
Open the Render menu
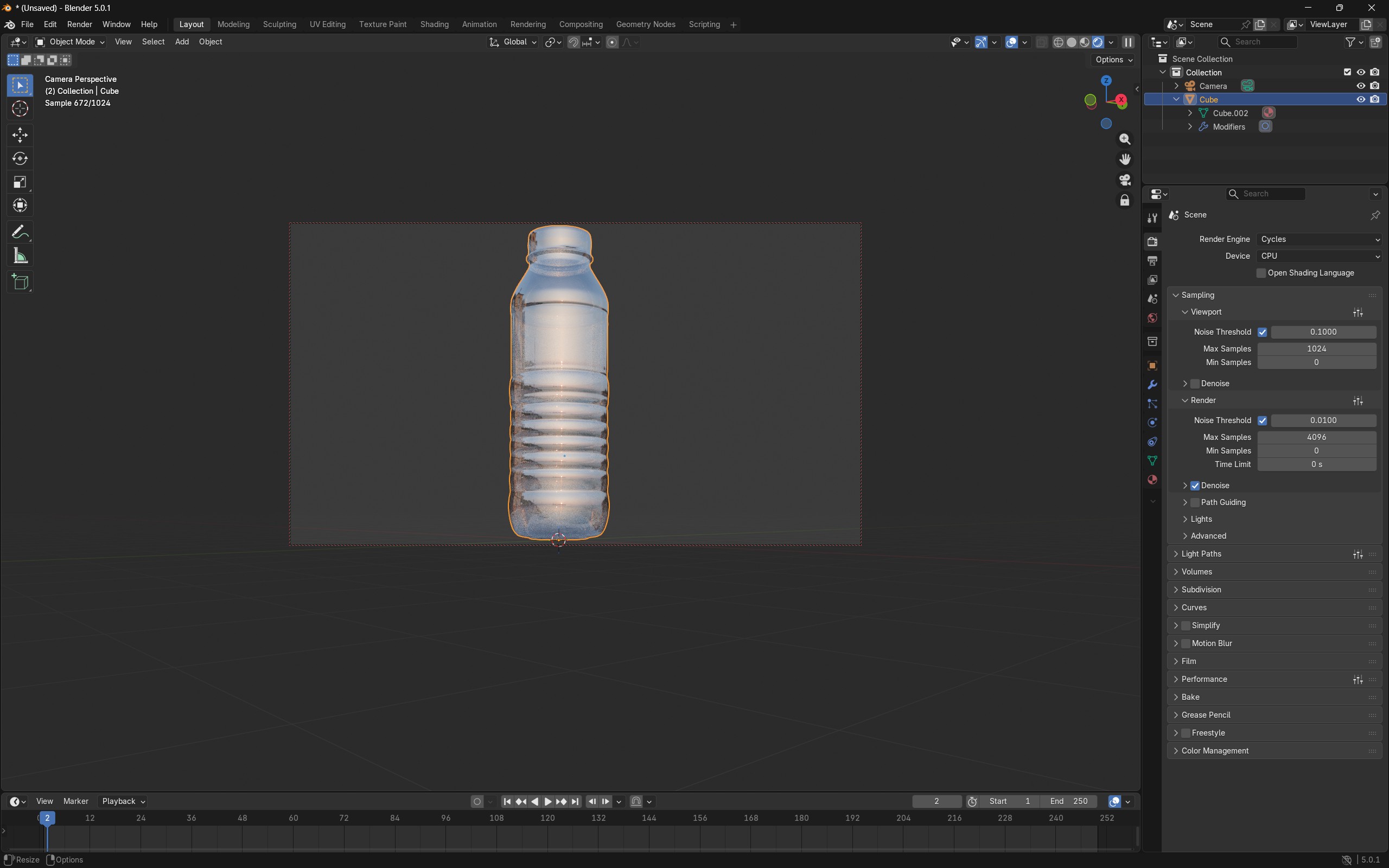(x=79, y=25)
